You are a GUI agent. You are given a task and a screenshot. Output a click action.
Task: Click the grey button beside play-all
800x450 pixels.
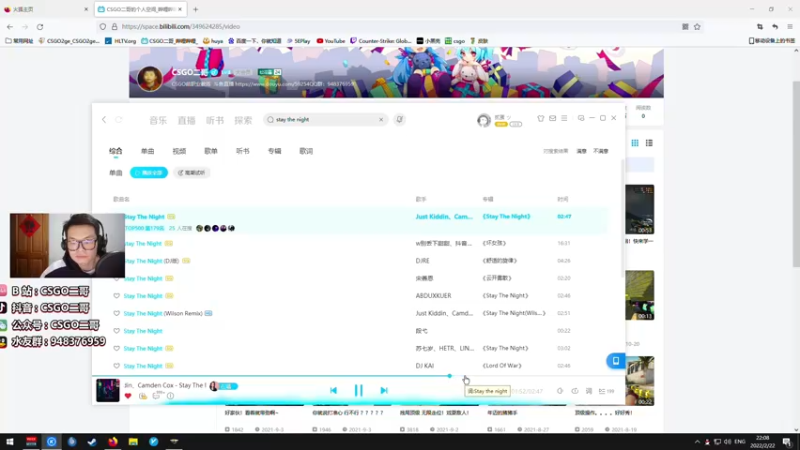(x=192, y=172)
